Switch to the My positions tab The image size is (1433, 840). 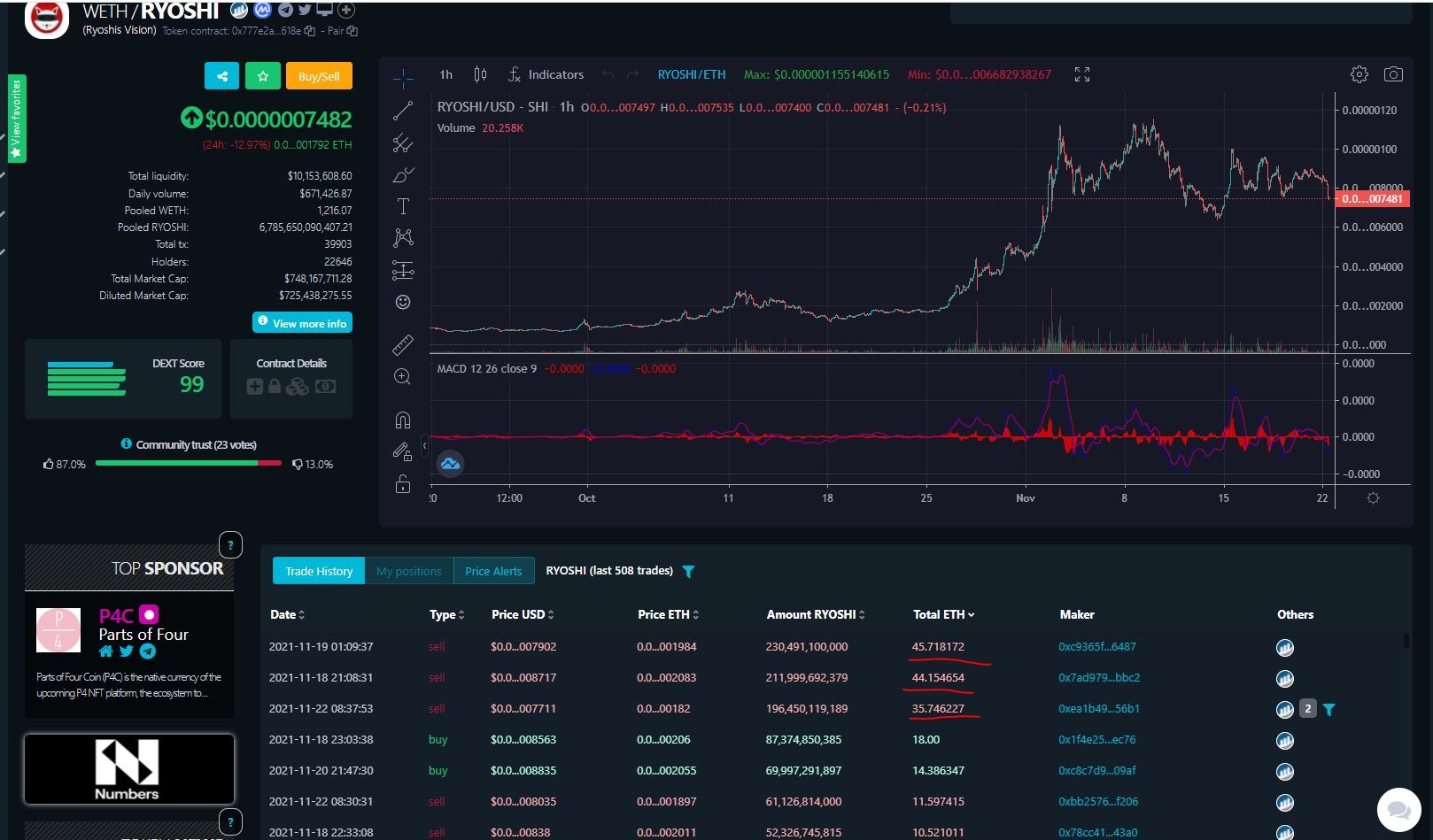pos(408,571)
